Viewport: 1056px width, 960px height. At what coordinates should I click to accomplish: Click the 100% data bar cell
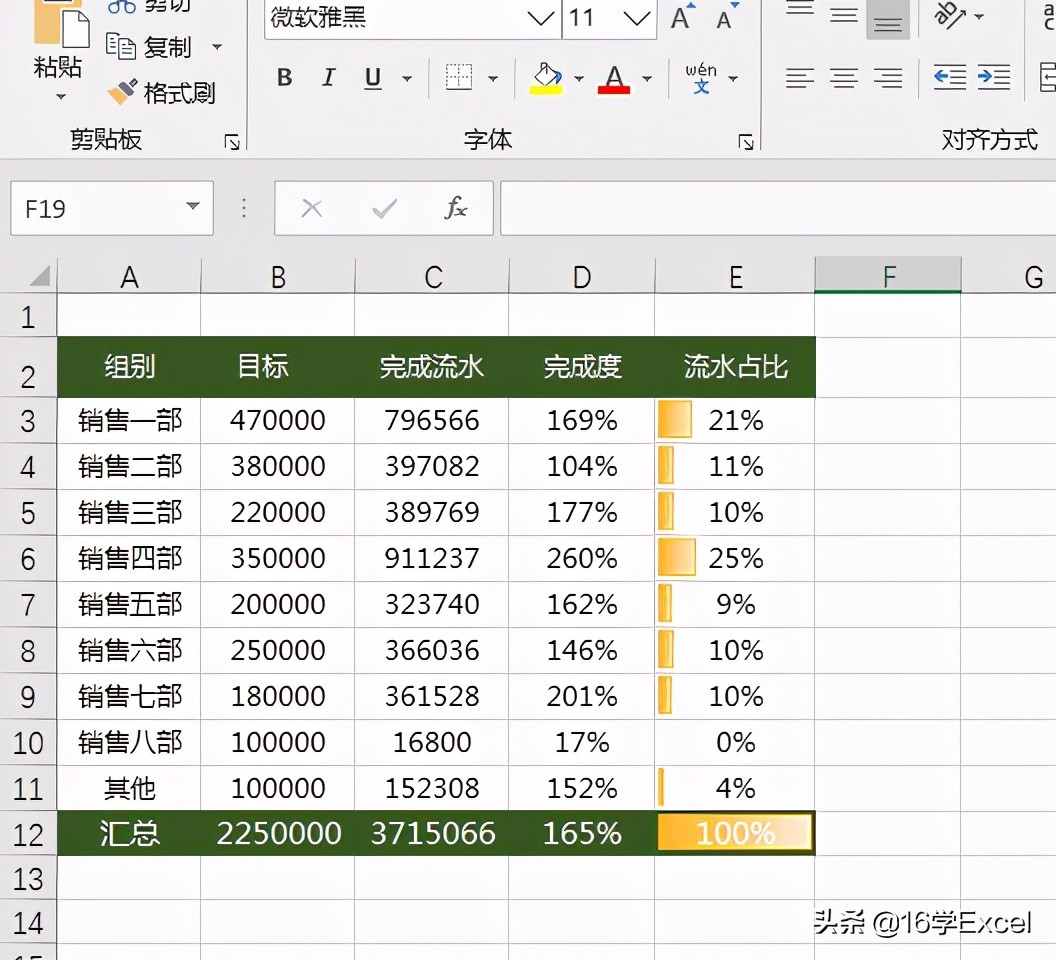pos(735,834)
